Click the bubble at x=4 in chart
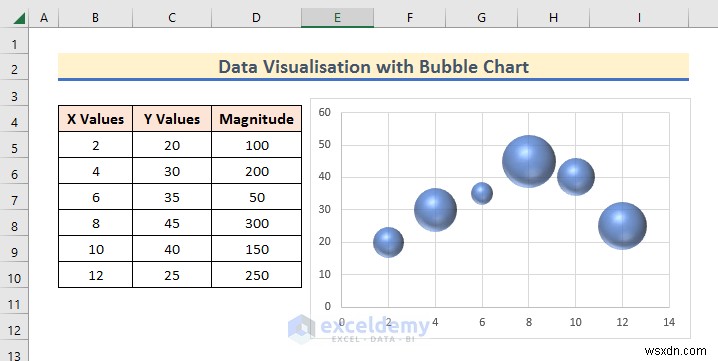The width and height of the screenshot is (718, 361). [435, 209]
